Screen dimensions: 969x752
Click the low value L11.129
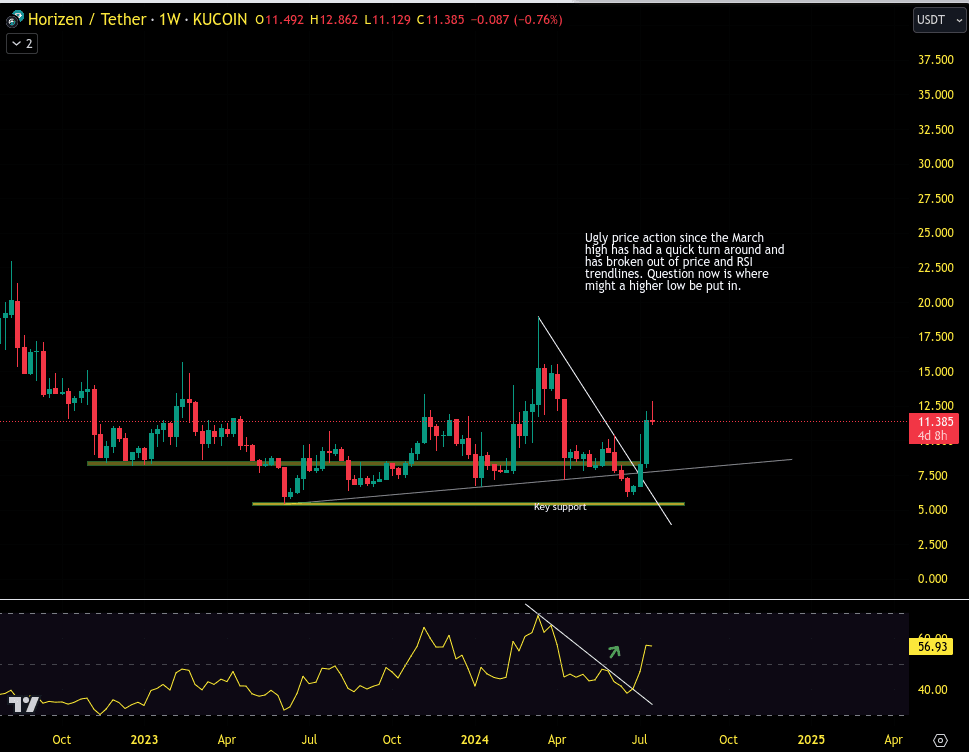click(387, 20)
